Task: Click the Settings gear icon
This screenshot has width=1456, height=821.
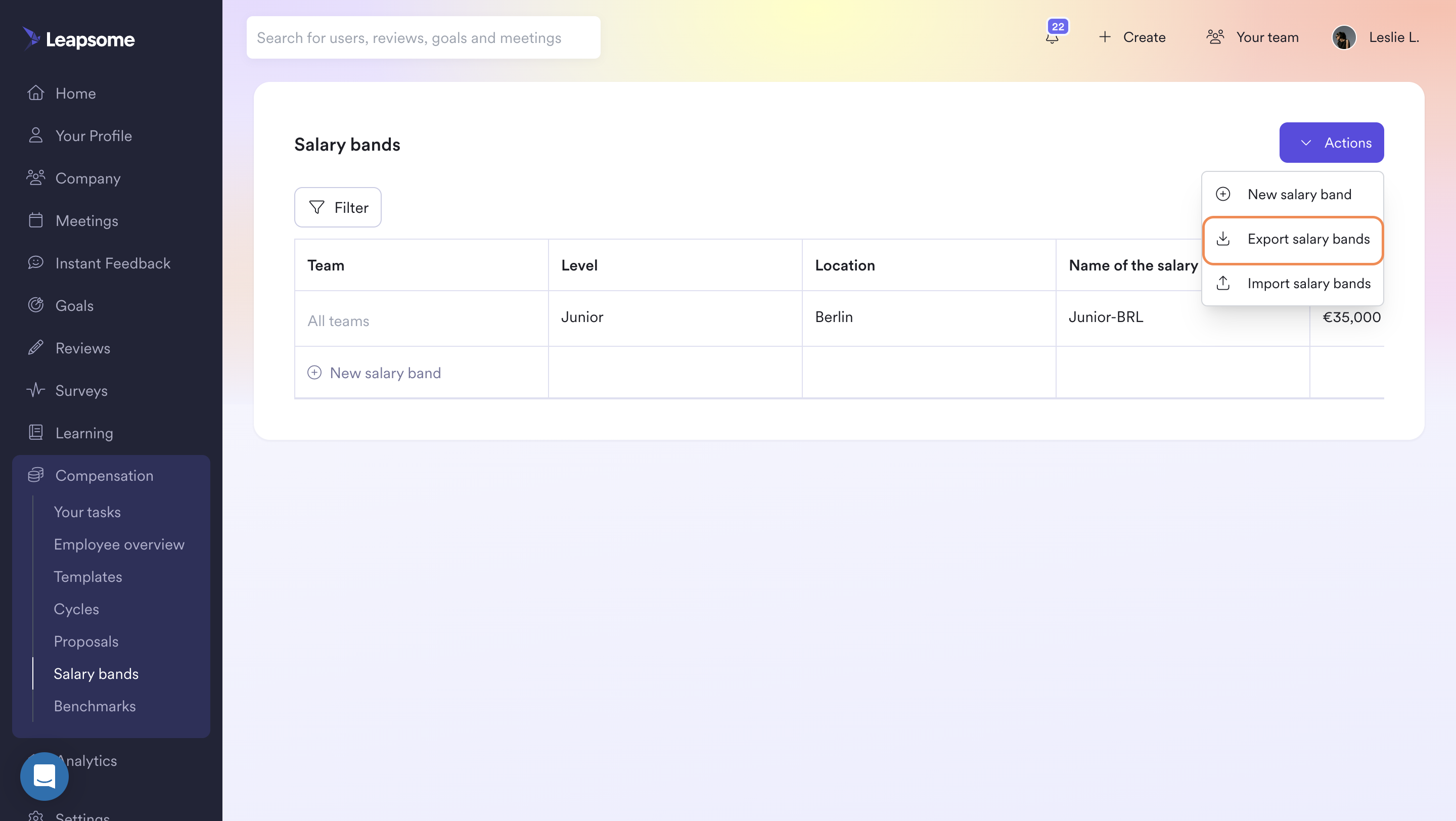Action: [x=35, y=816]
